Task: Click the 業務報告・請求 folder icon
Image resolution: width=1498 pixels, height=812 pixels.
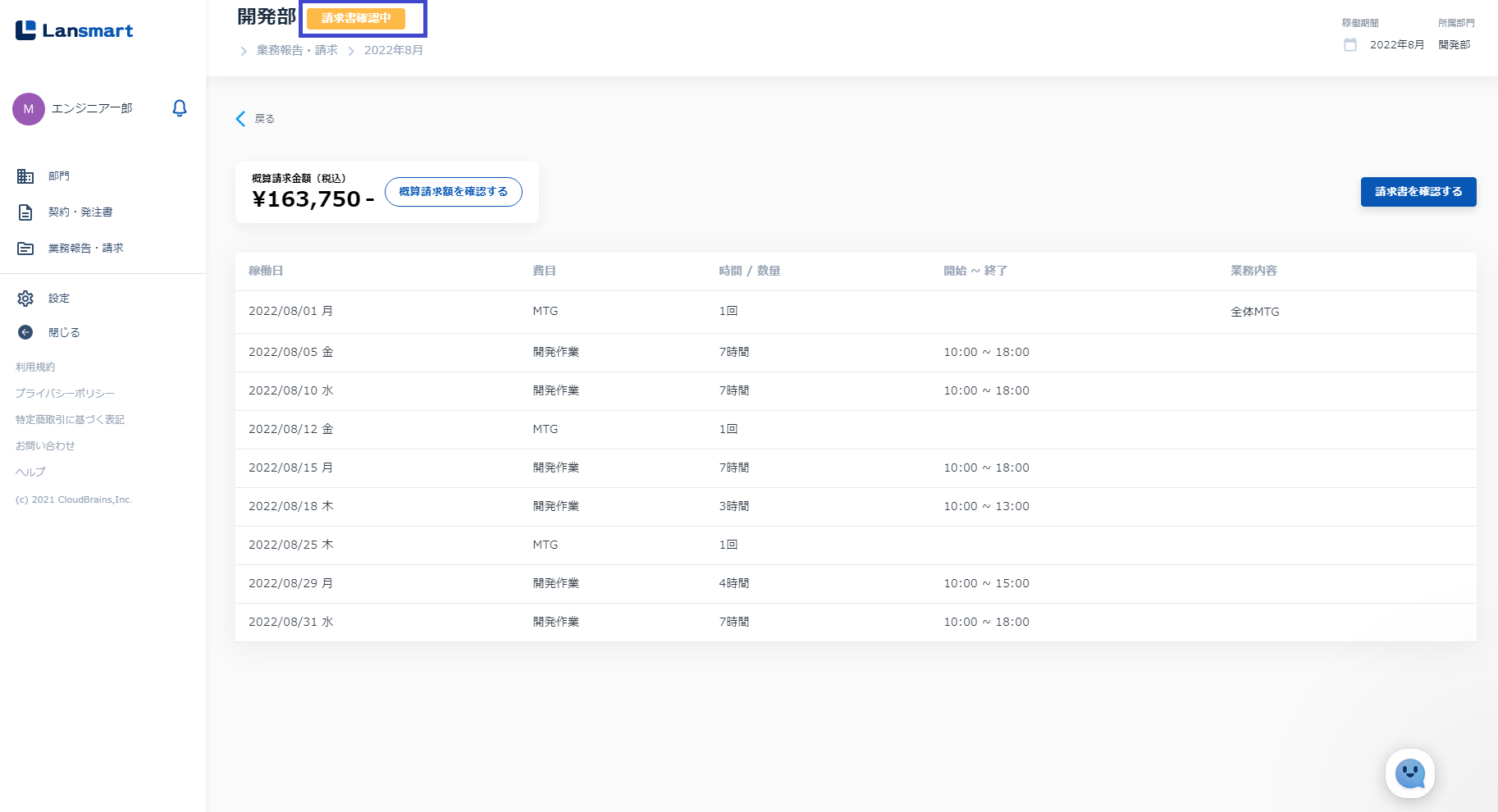Action: (x=25, y=249)
